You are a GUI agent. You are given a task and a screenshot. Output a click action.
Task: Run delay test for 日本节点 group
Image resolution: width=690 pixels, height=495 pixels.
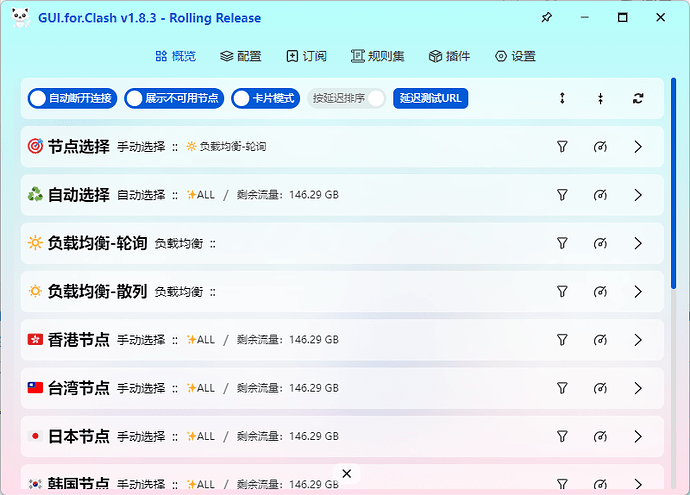coord(600,436)
